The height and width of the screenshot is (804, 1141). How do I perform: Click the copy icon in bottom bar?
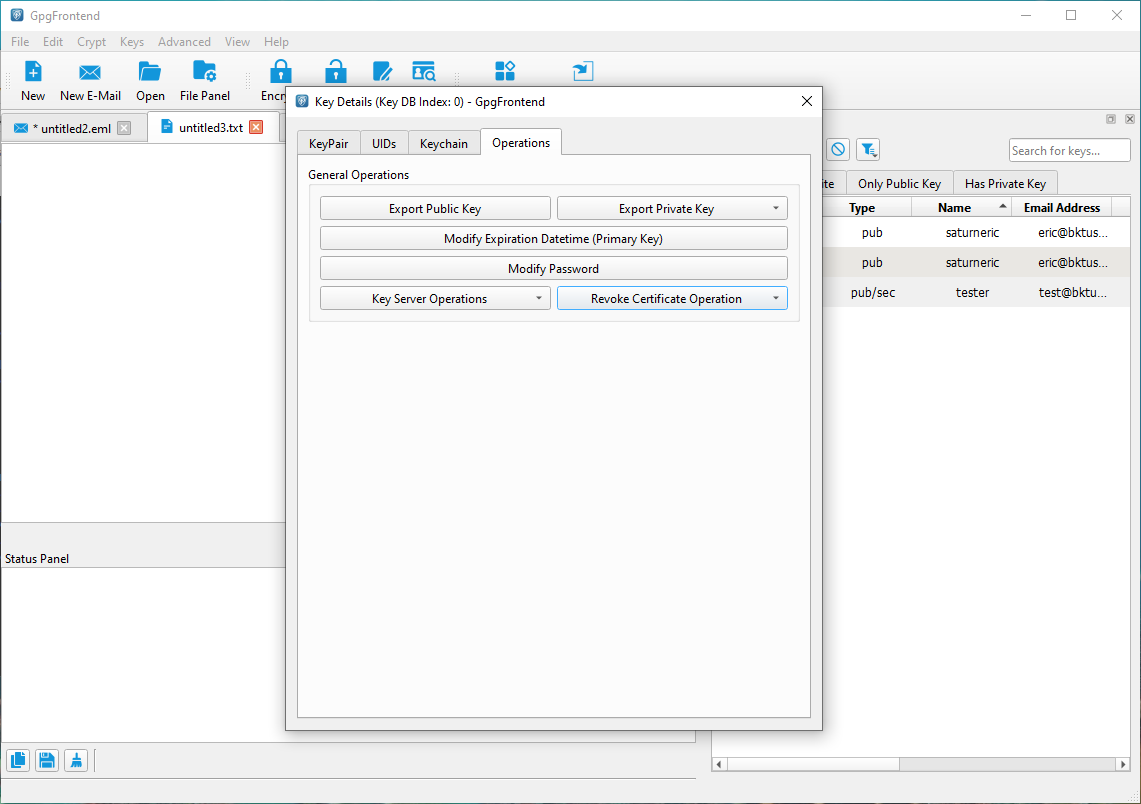click(x=18, y=760)
